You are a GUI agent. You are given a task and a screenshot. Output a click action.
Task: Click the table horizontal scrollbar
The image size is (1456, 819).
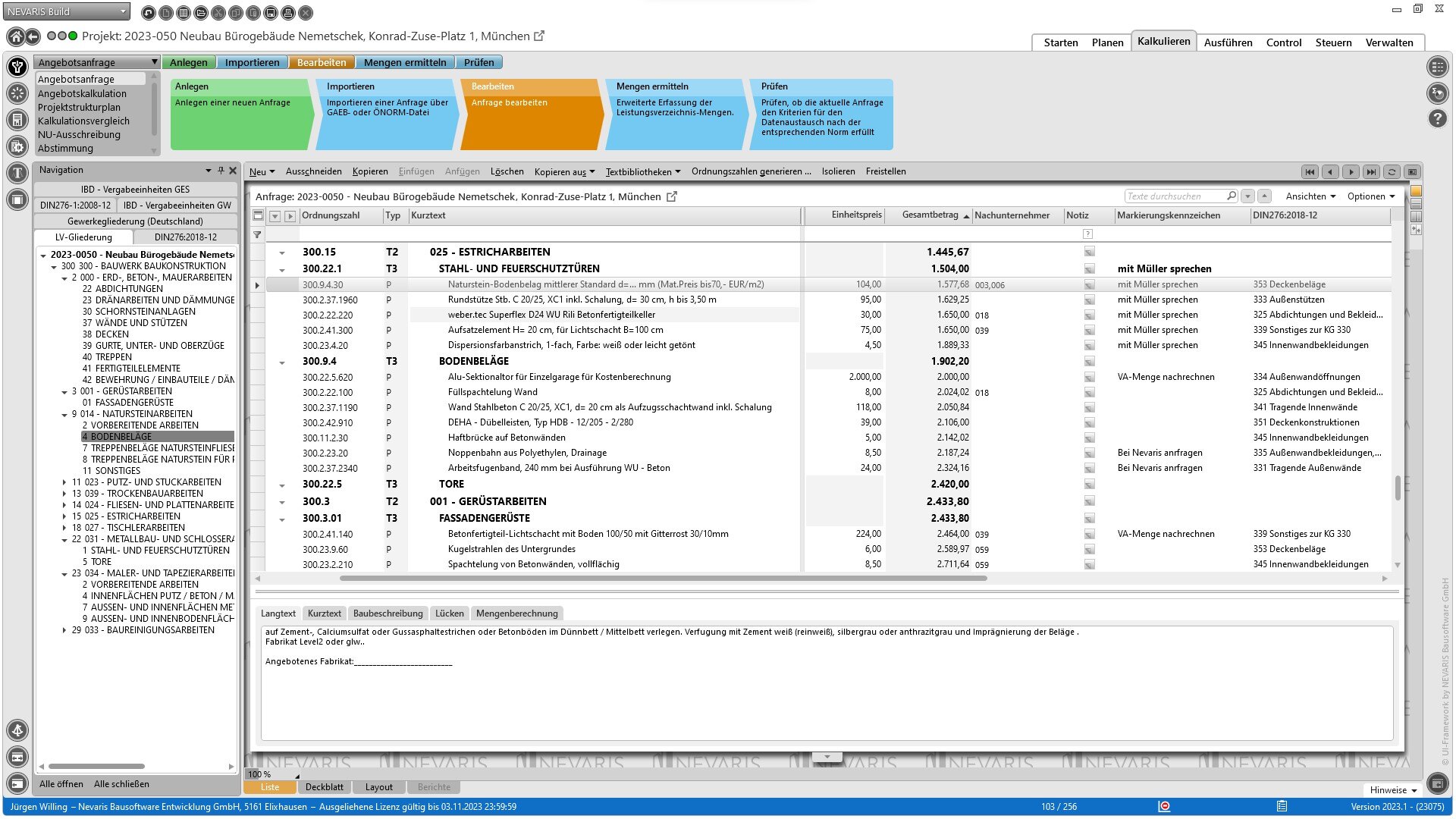664,579
